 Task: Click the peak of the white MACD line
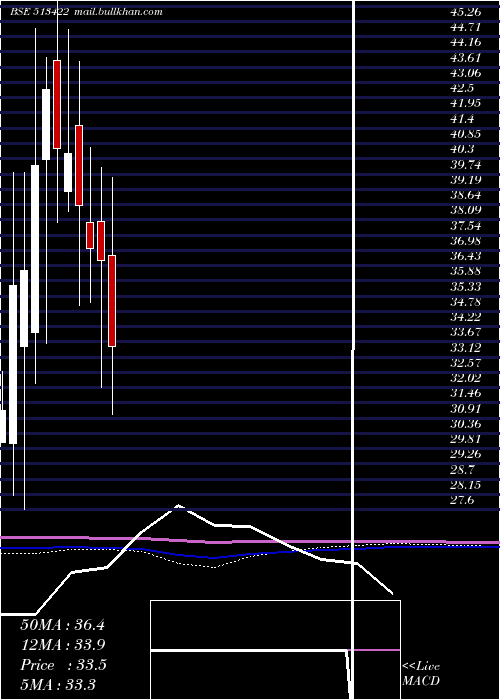coord(179,506)
